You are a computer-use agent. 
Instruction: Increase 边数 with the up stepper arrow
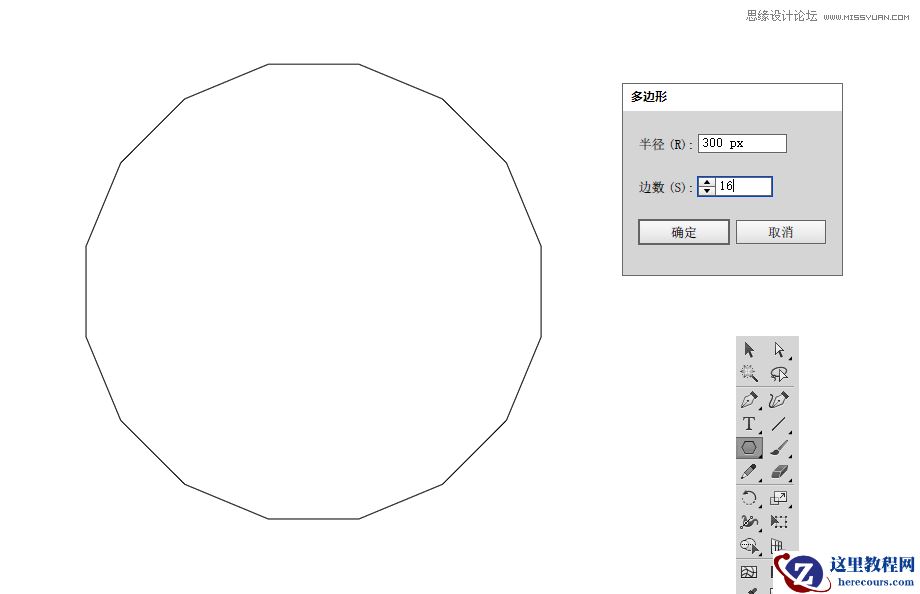point(707,182)
